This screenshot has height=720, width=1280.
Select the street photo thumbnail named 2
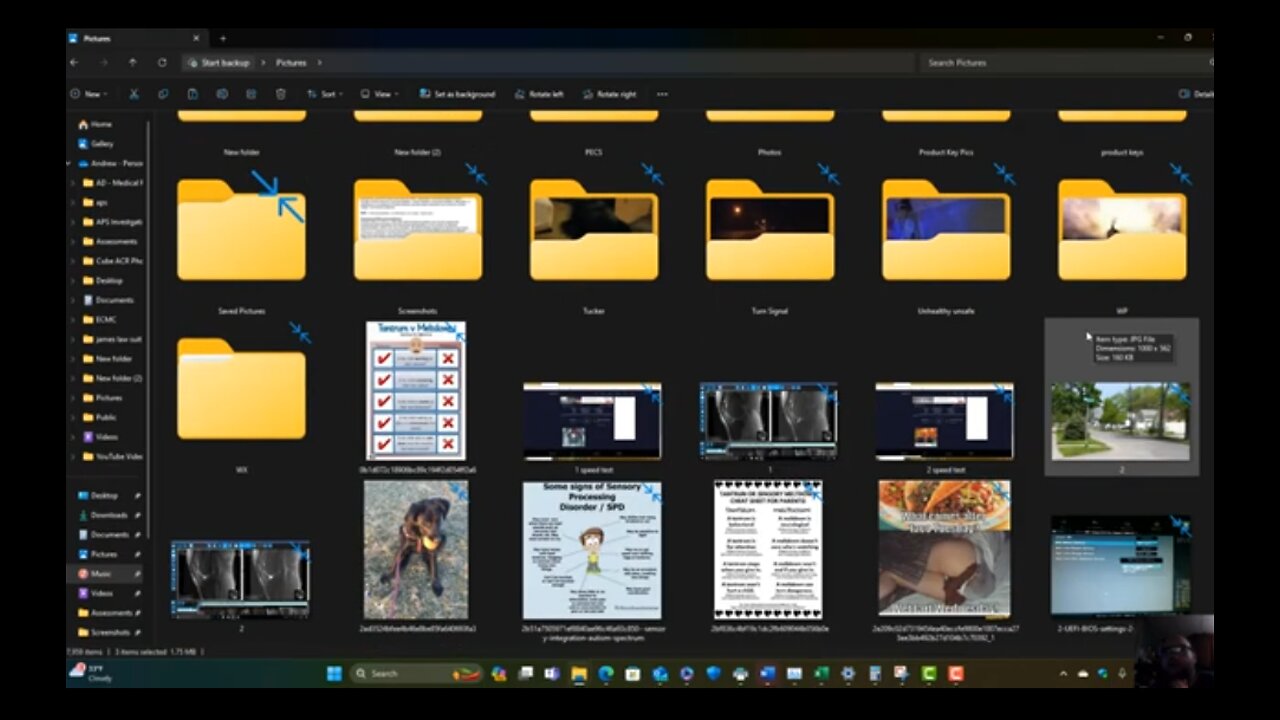coord(1121,421)
